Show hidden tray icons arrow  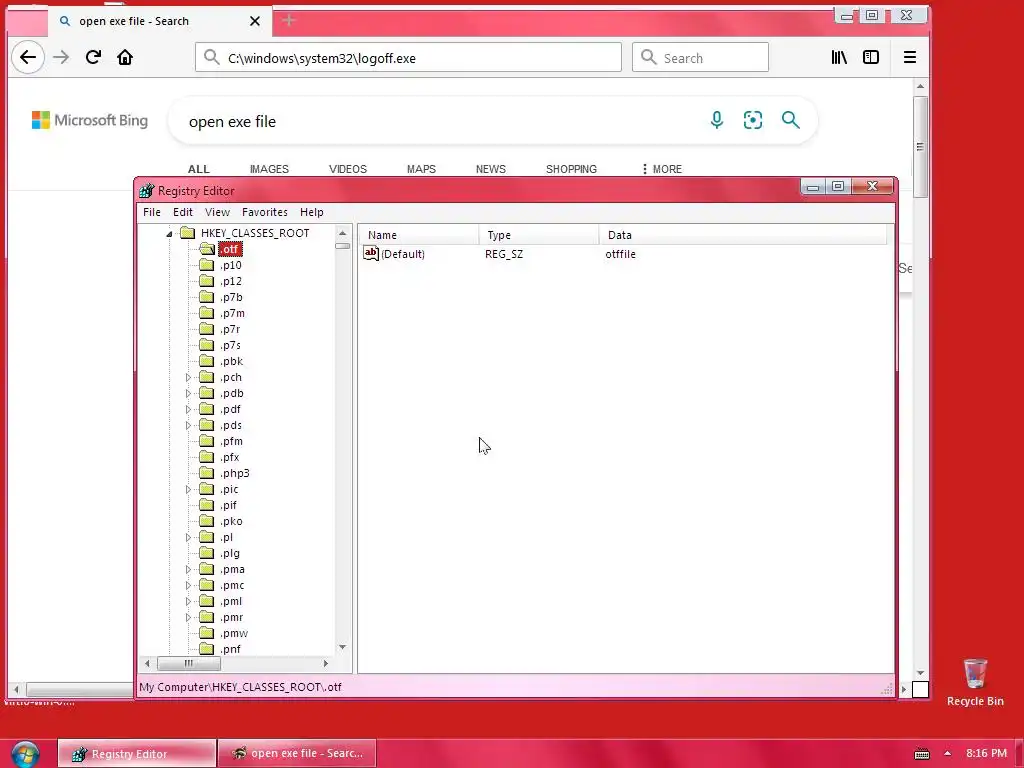[948, 753]
